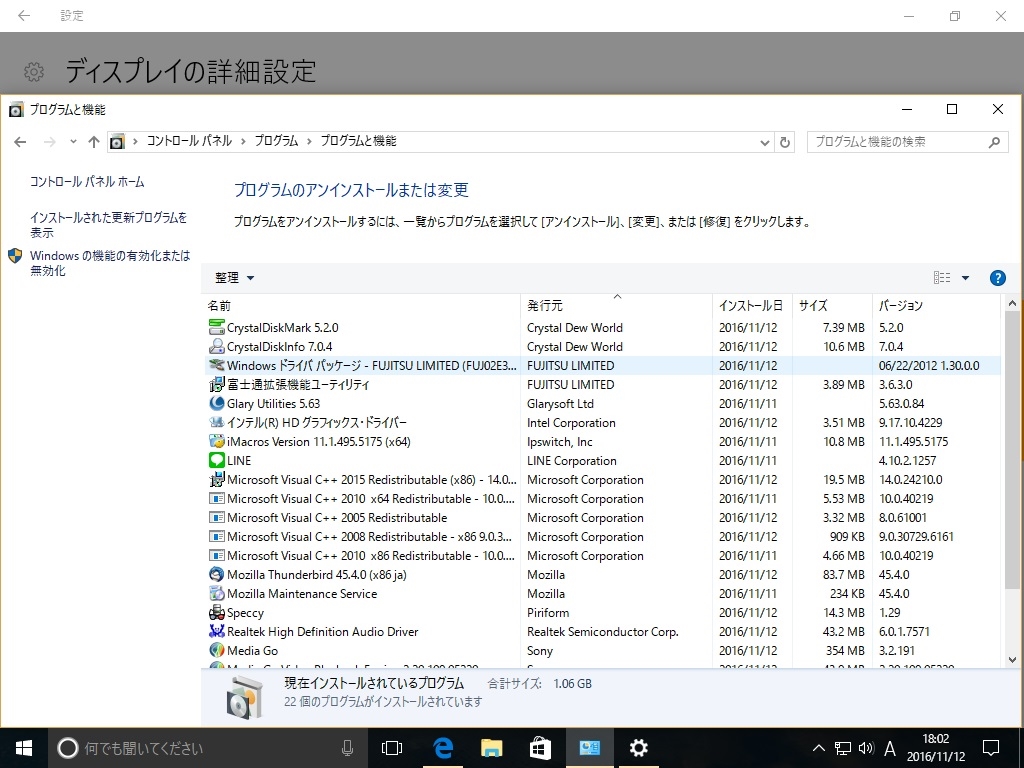
Task: Click the scrollbar down arrow
Action: pyautogui.click(x=1012, y=660)
